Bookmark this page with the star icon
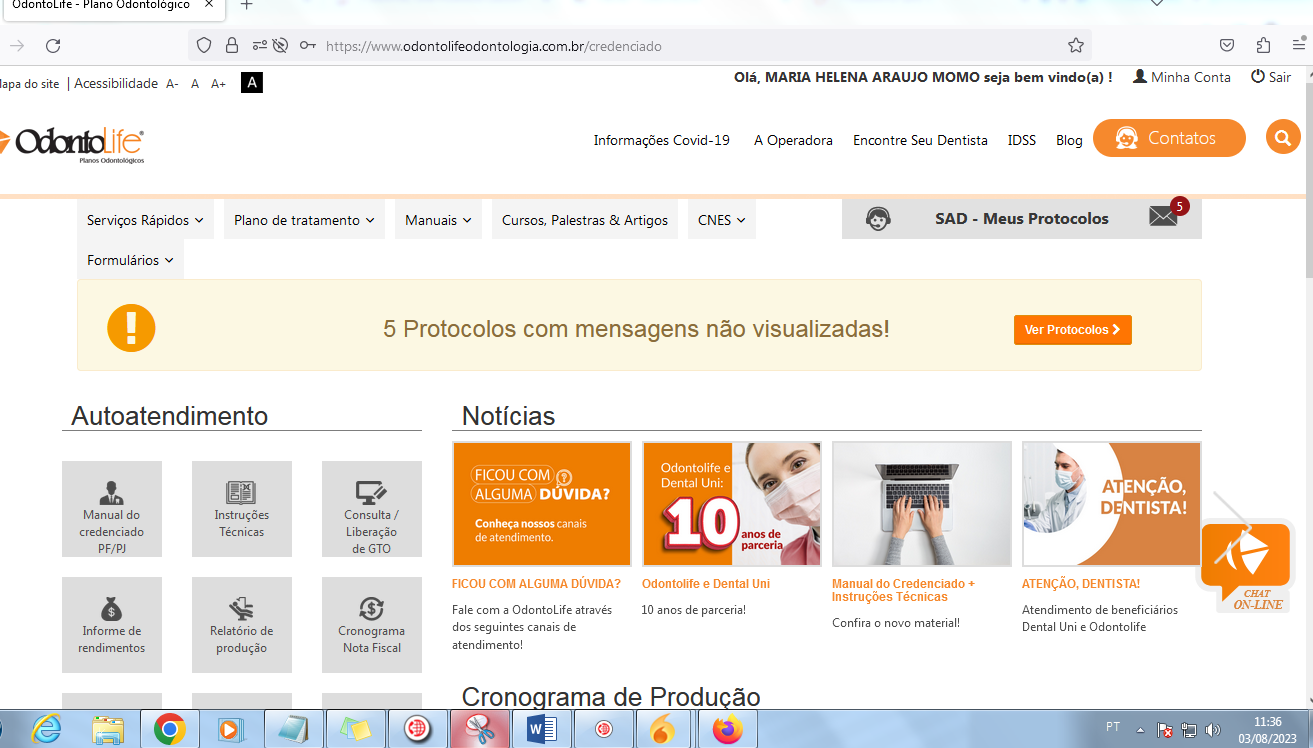Image resolution: width=1313 pixels, height=748 pixels. click(x=1076, y=46)
